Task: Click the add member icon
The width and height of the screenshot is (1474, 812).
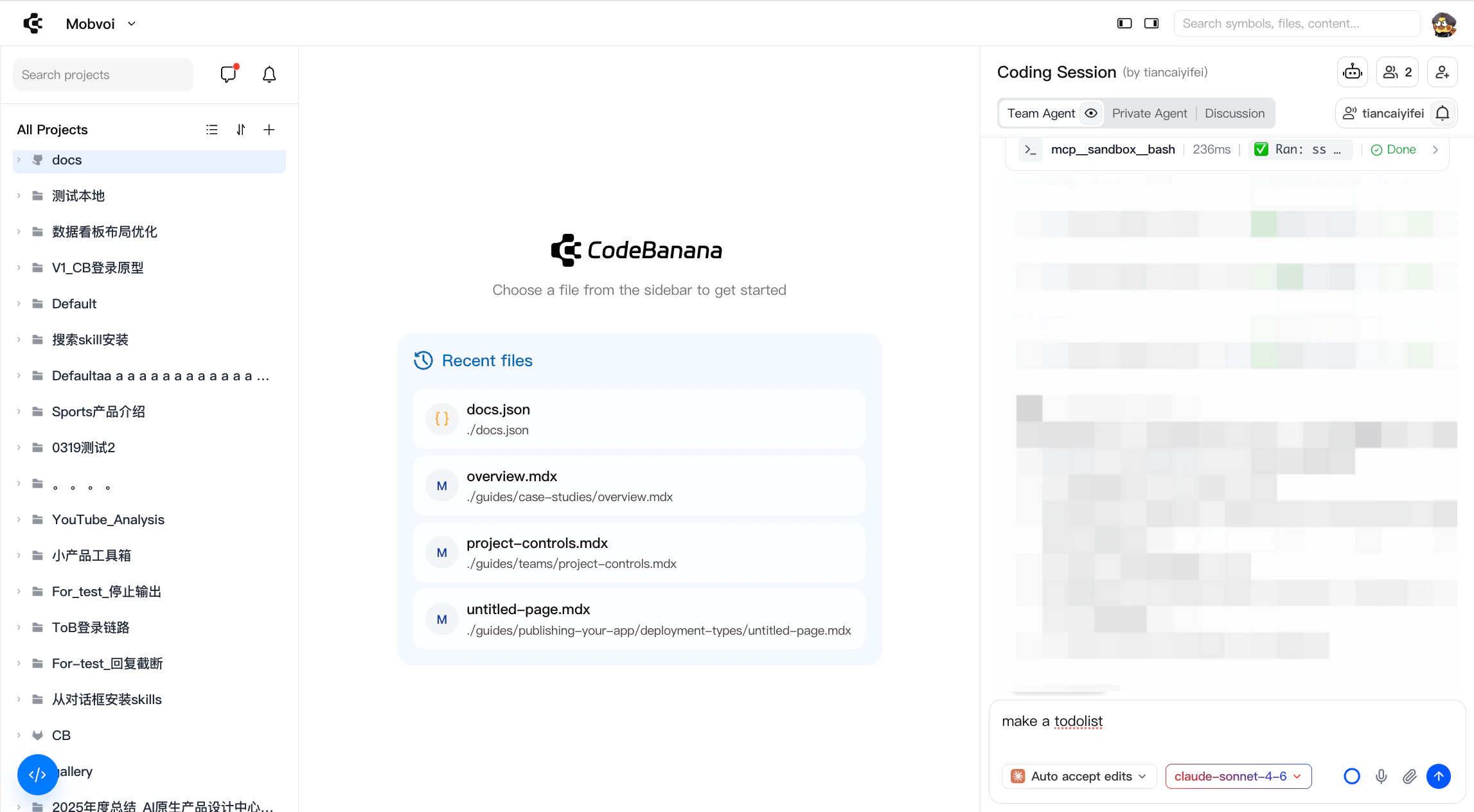Action: pyautogui.click(x=1442, y=72)
